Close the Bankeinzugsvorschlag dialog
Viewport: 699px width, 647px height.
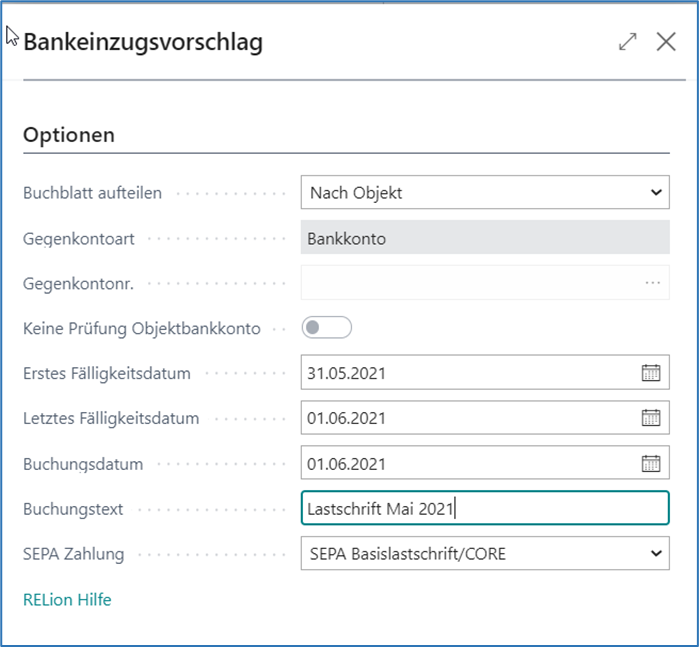(666, 42)
